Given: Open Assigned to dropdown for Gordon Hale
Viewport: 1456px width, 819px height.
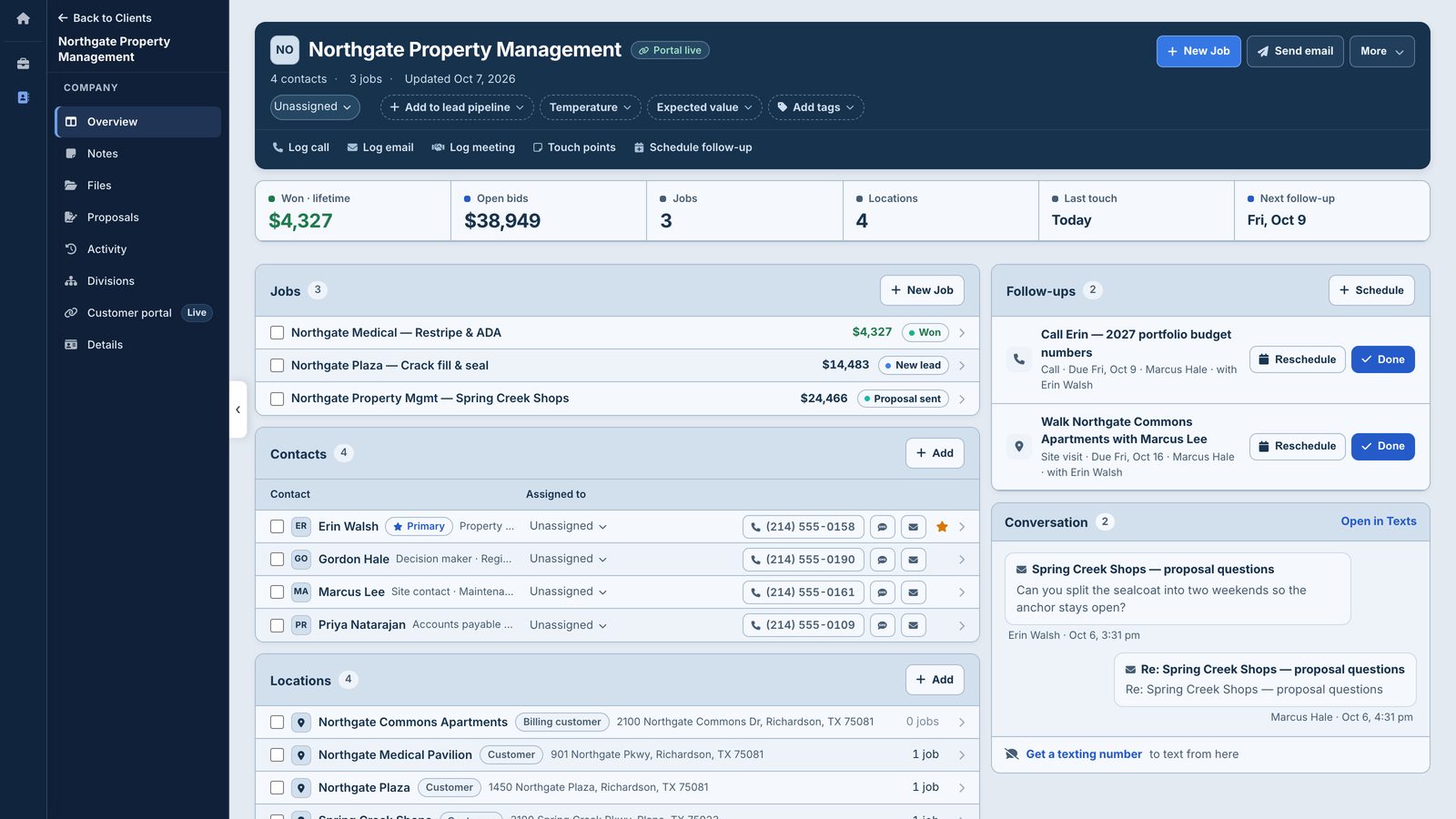Looking at the screenshot, I should 568,560.
